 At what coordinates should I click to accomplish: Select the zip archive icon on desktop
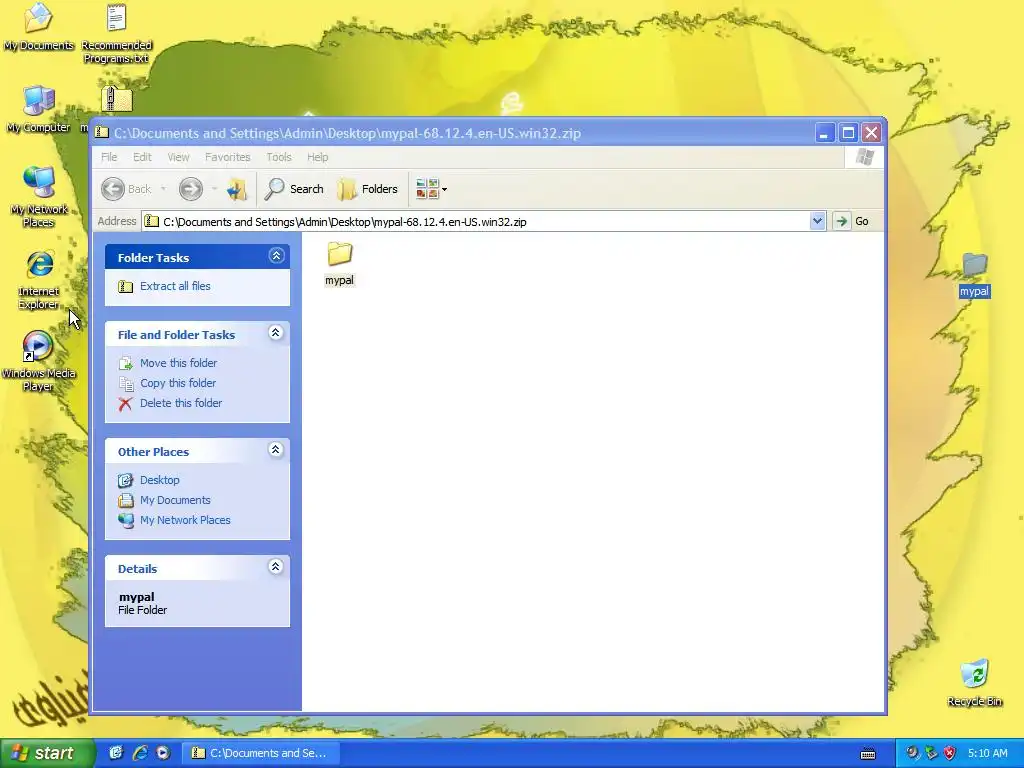click(x=116, y=99)
